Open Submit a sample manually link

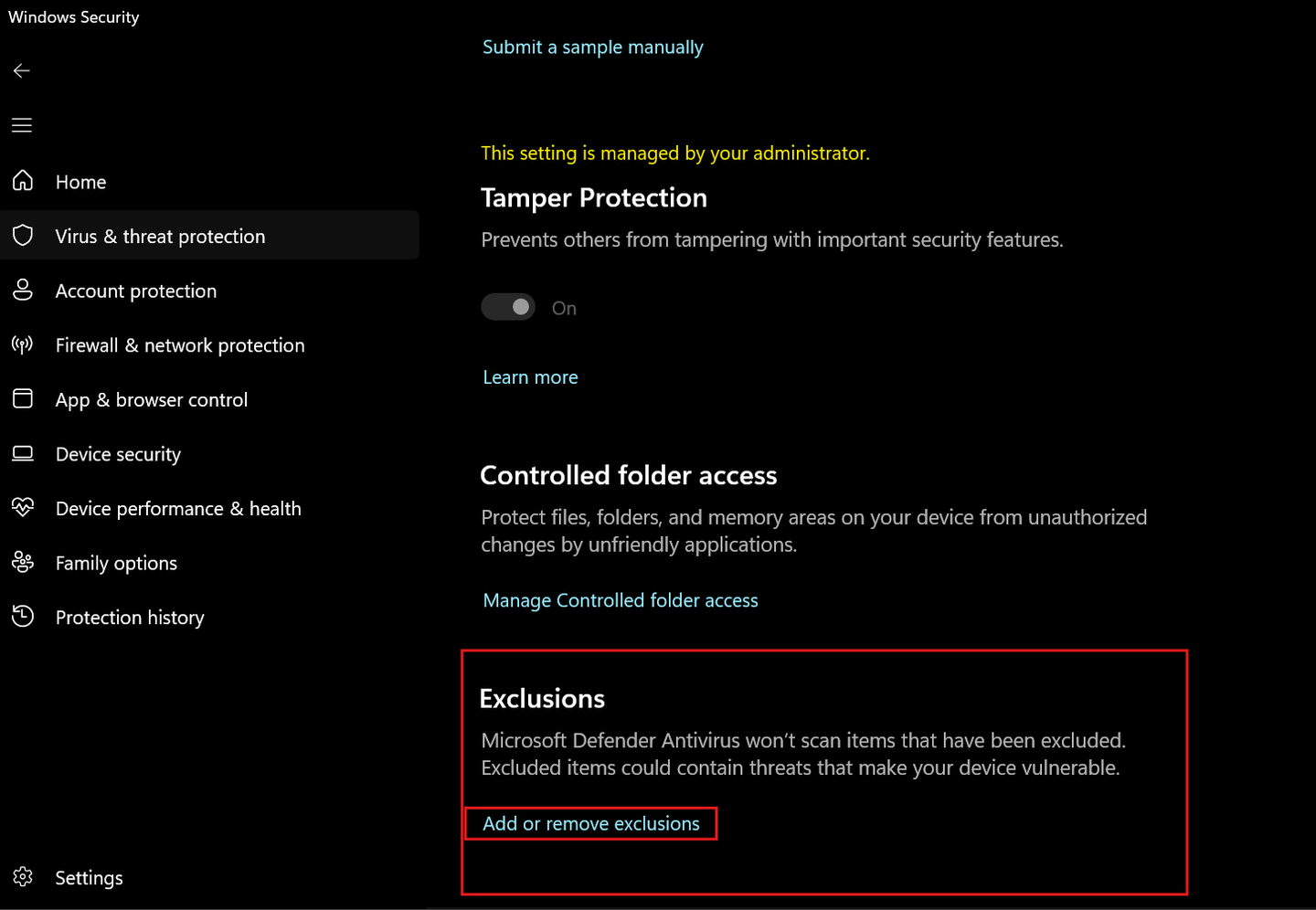coord(593,48)
